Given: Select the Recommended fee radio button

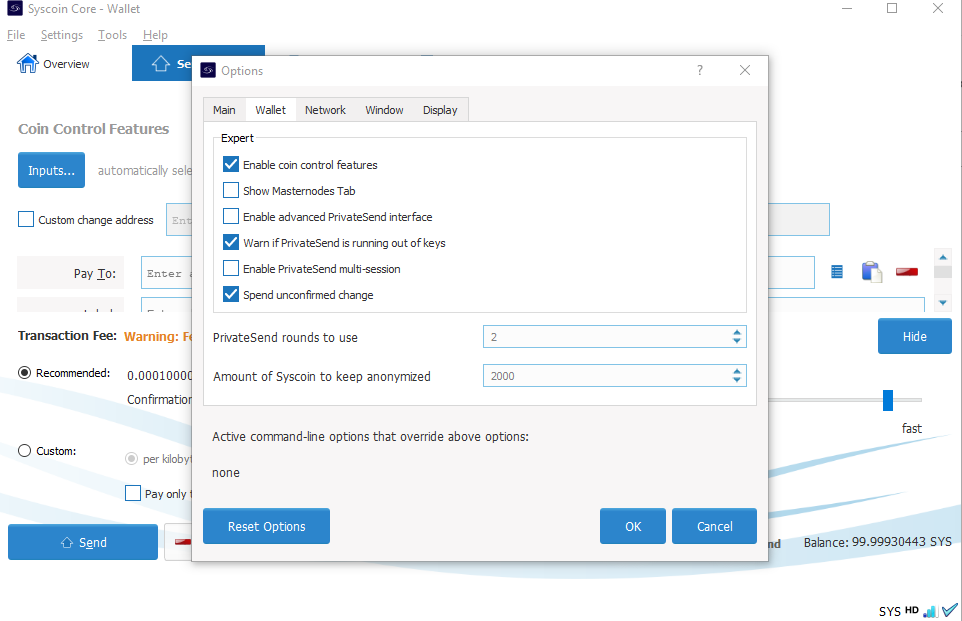Looking at the screenshot, I should pos(25,372).
